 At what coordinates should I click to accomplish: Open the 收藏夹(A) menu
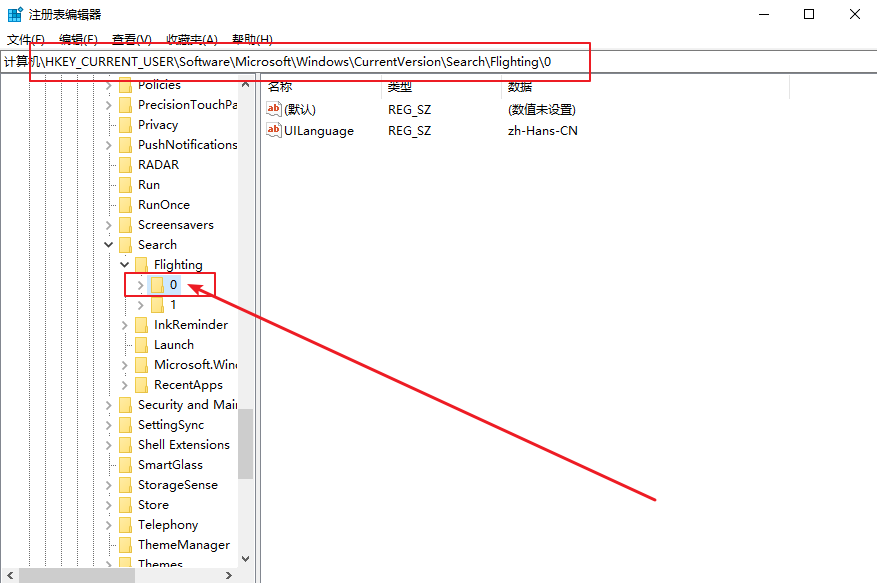click(x=191, y=40)
